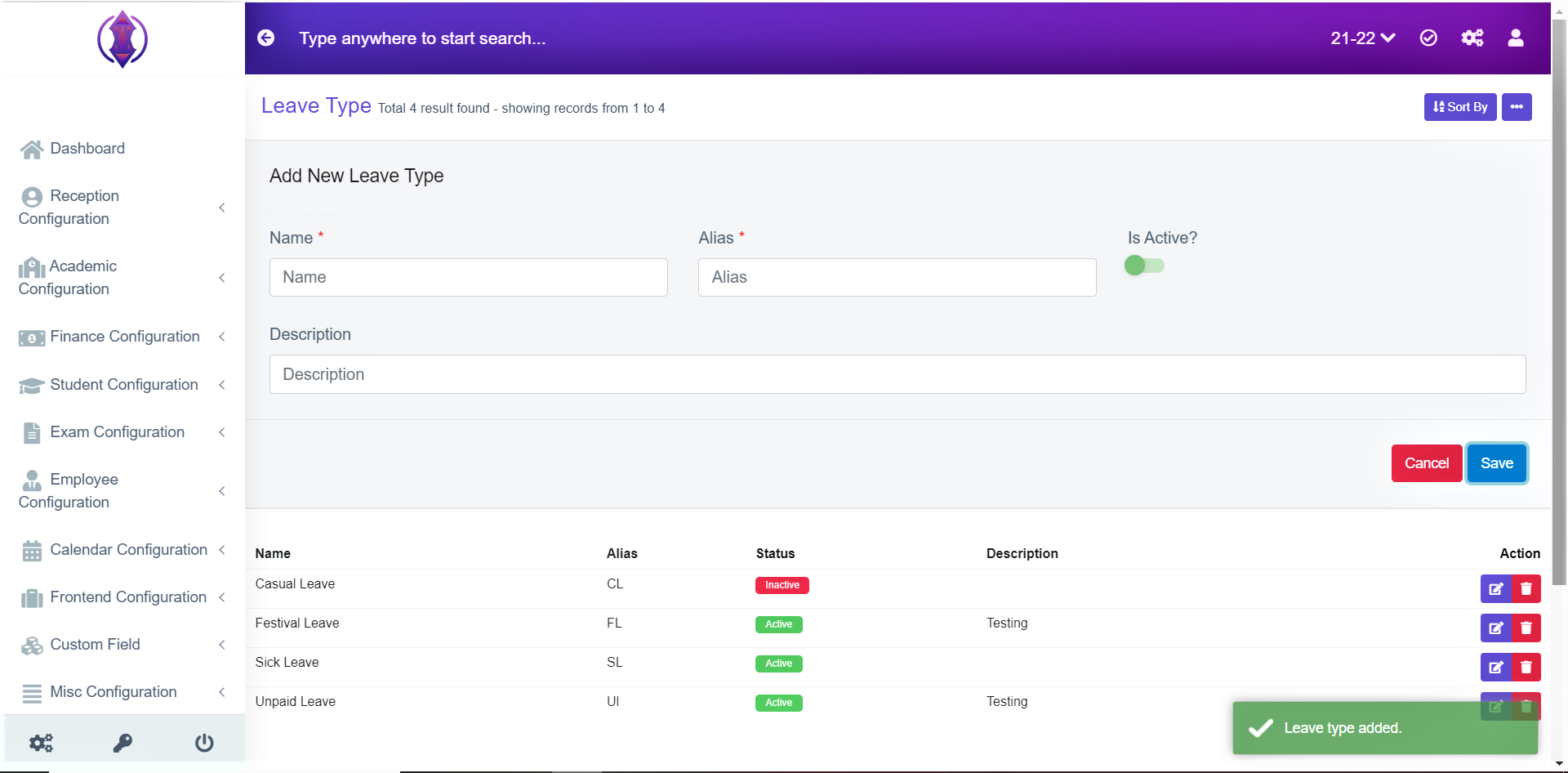The height and width of the screenshot is (773, 1568).
Task: Delete the Festival Leave row
Action: point(1526,628)
